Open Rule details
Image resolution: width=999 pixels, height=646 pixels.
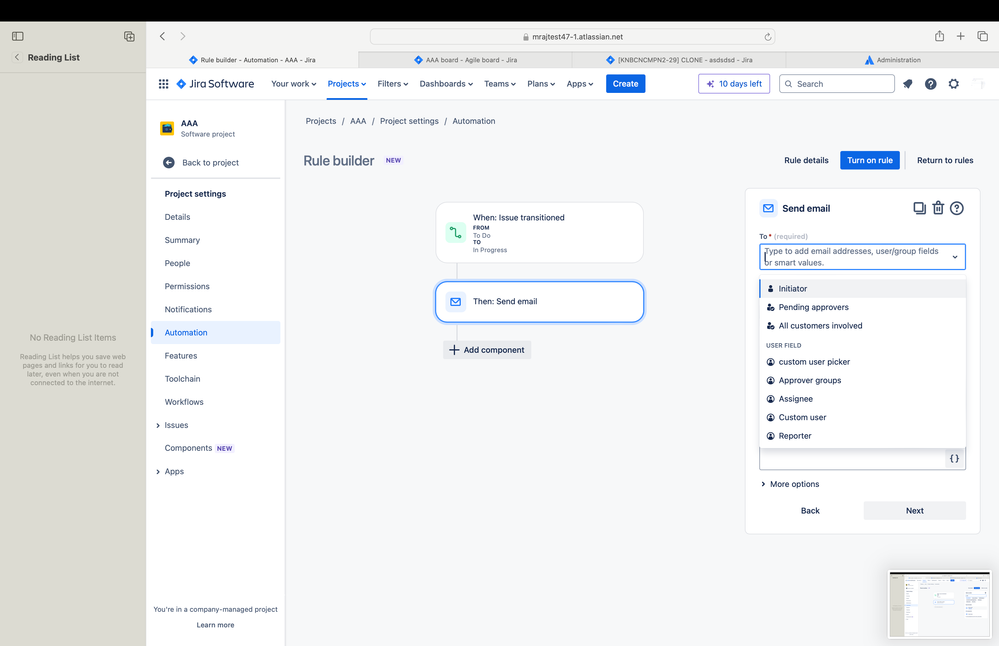click(806, 161)
